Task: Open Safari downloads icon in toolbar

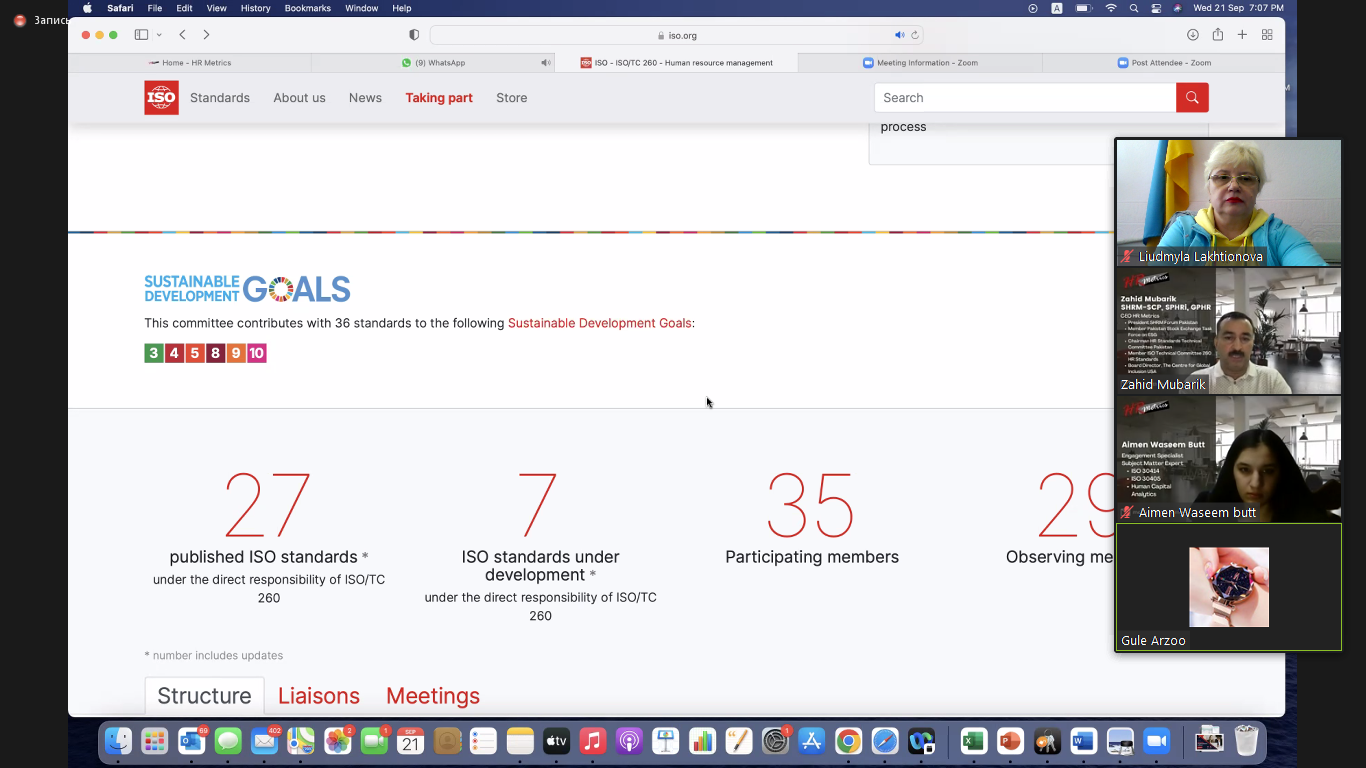Action: tap(1192, 35)
